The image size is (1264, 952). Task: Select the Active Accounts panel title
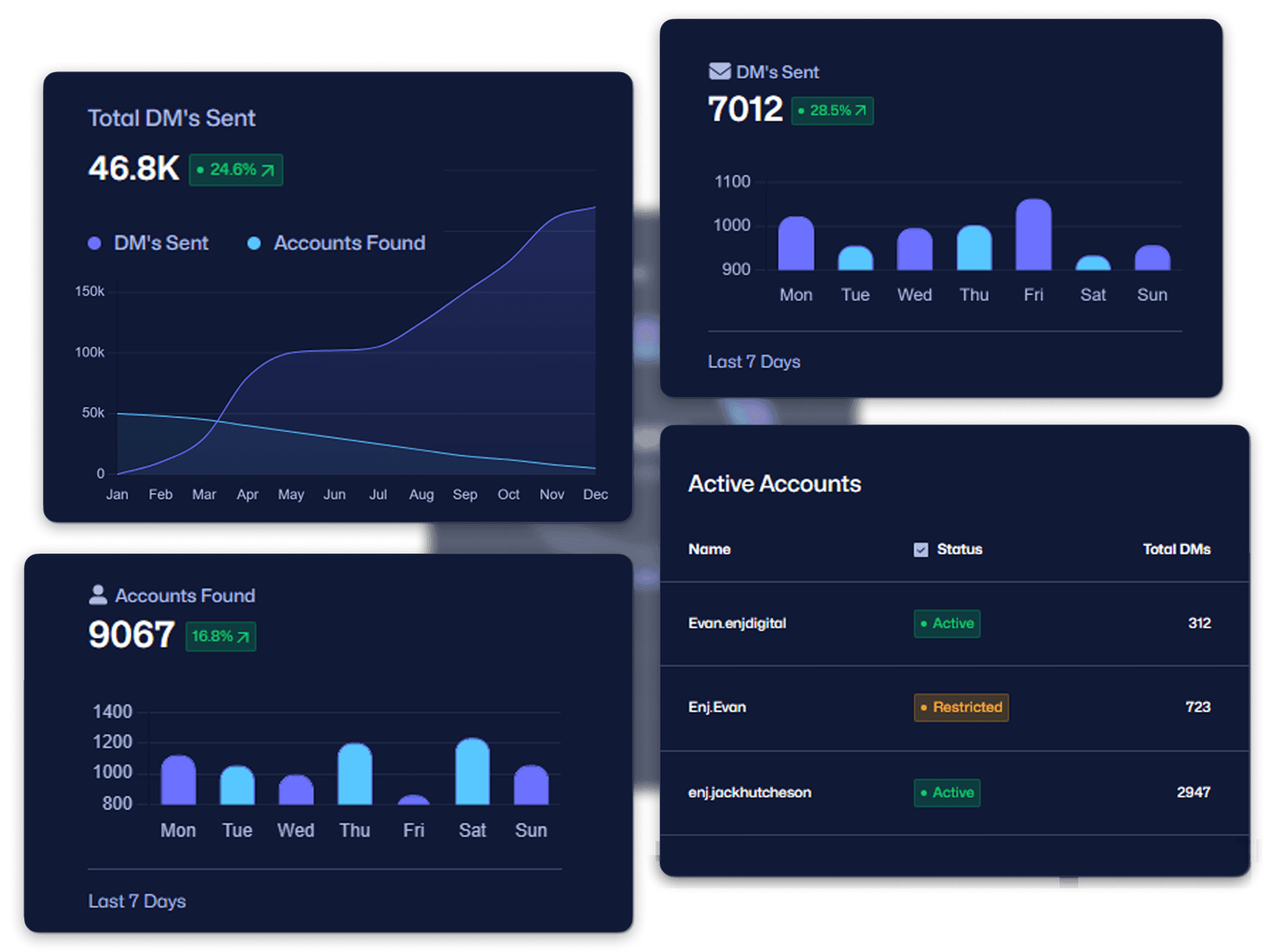773,484
